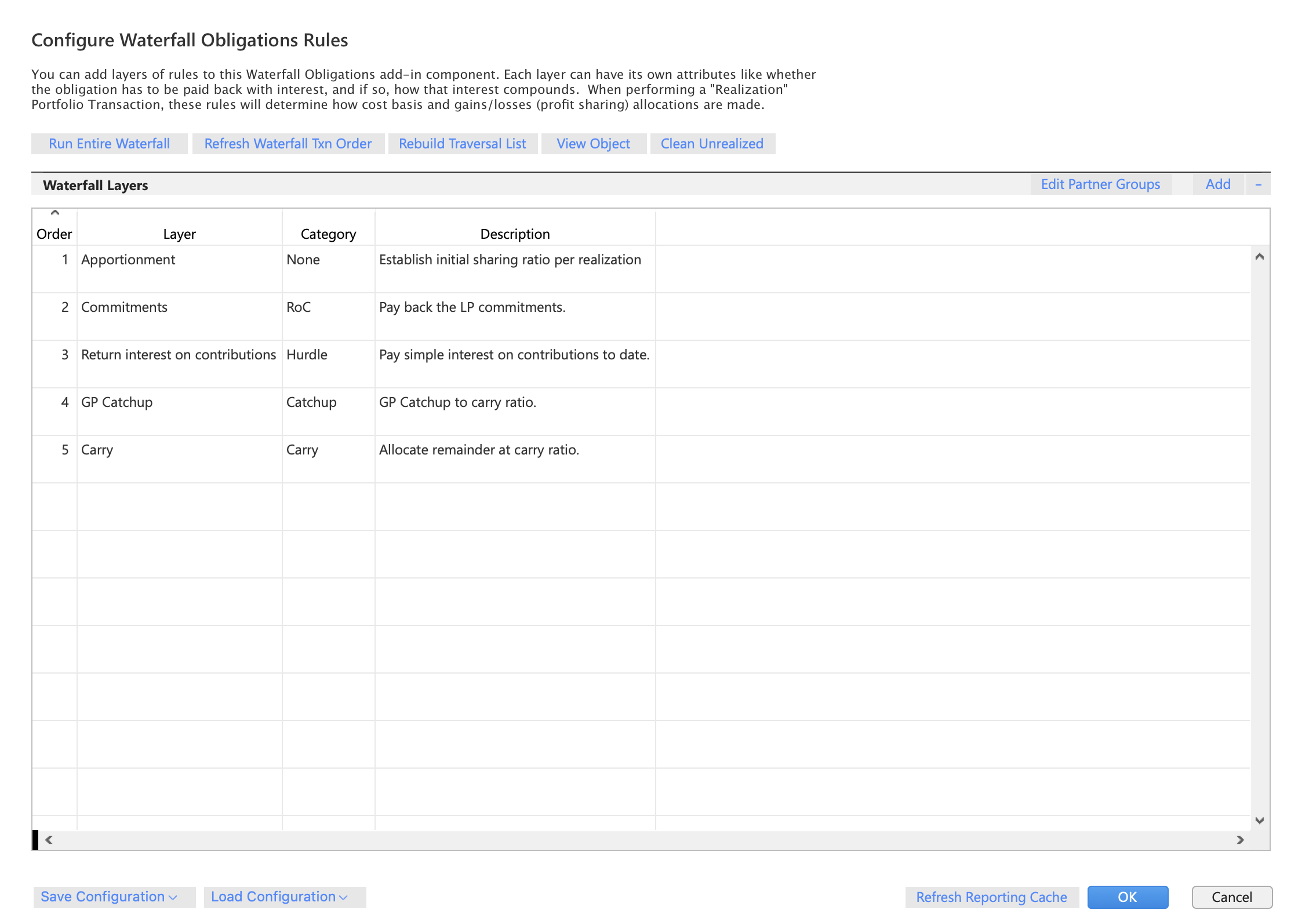Click 'Pay back the LP commitments.' description
Viewport: 1309px width, 924px height.
[x=515, y=316]
